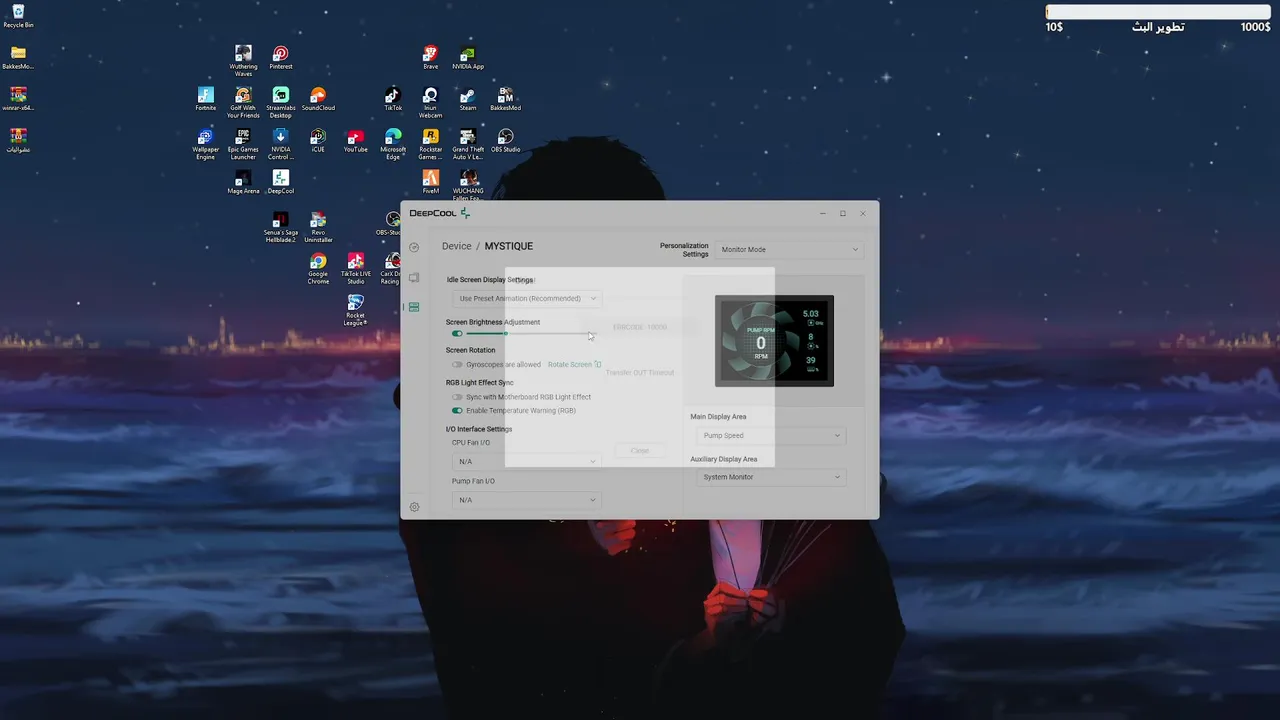Open the TikTok LIVE Studio shortcut
The image size is (1280, 720).
[355, 269]
